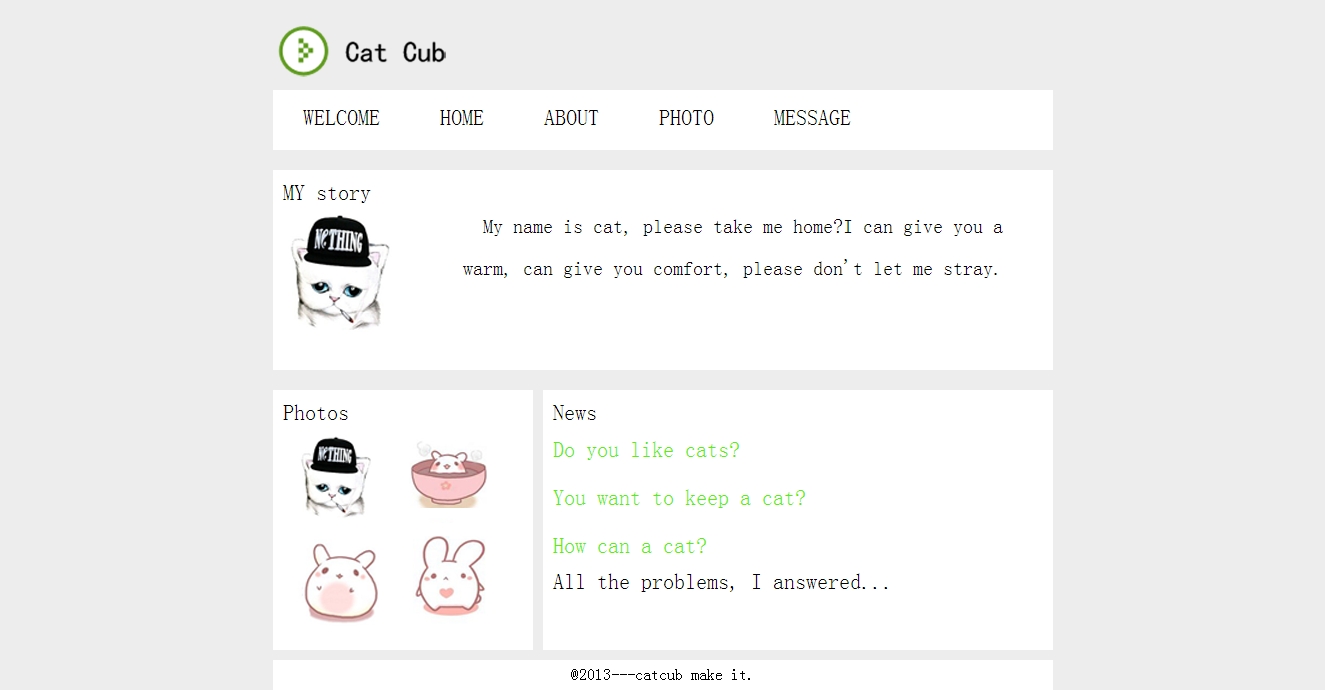
Task: Open the WELCOME menu item
Action: click(341, 118)
